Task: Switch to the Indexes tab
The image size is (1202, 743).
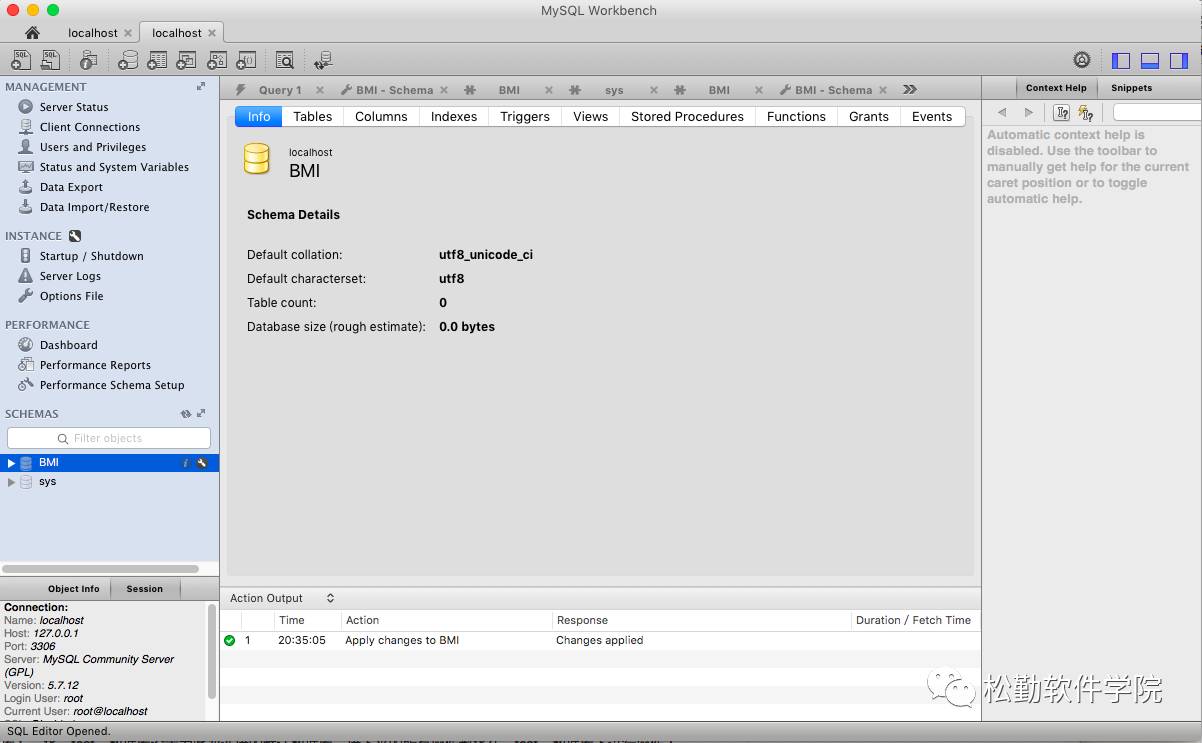Action: pyautogui.click(x=454, y=116)
